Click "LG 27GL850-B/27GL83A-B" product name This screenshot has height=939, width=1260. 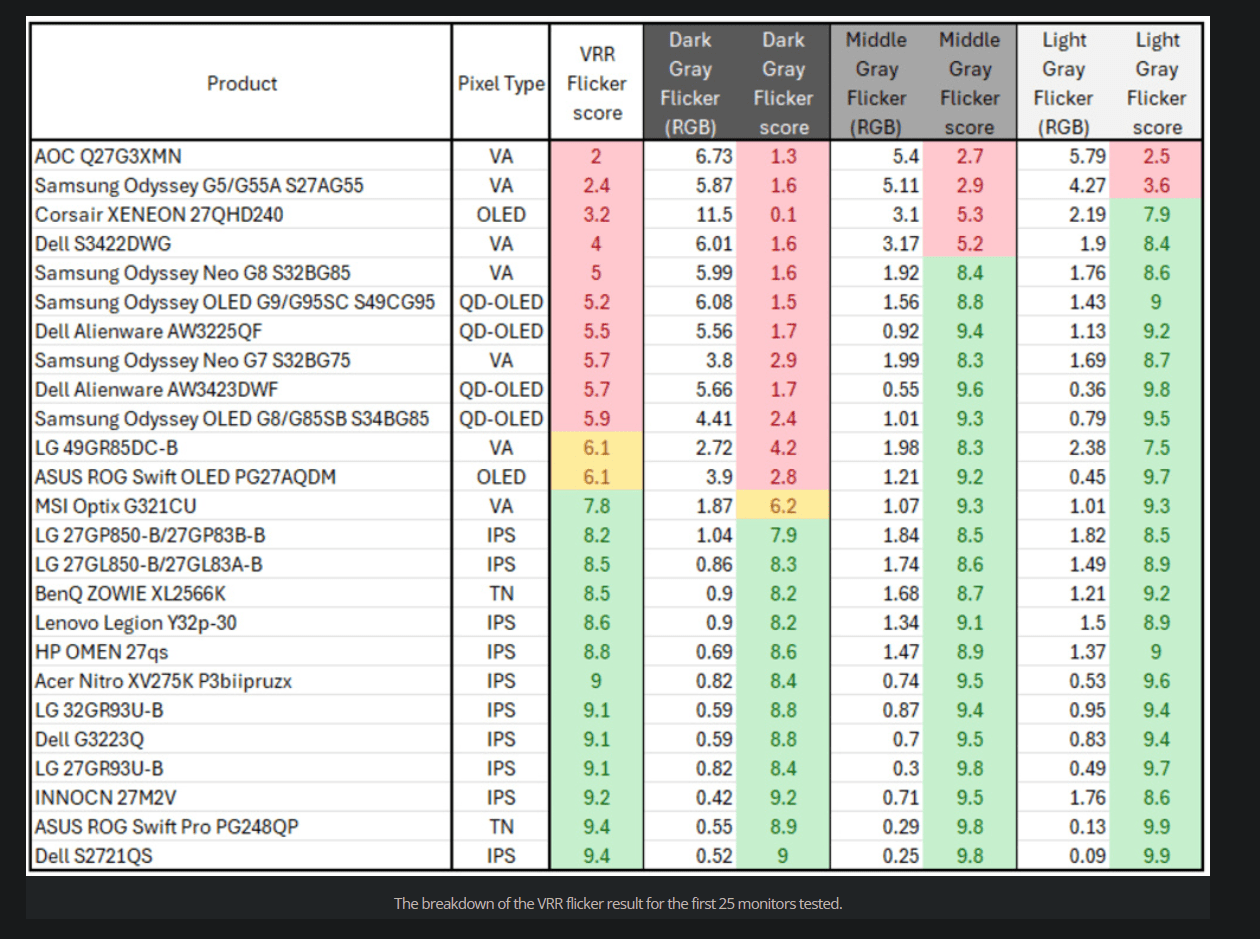(x=149, y=563)
